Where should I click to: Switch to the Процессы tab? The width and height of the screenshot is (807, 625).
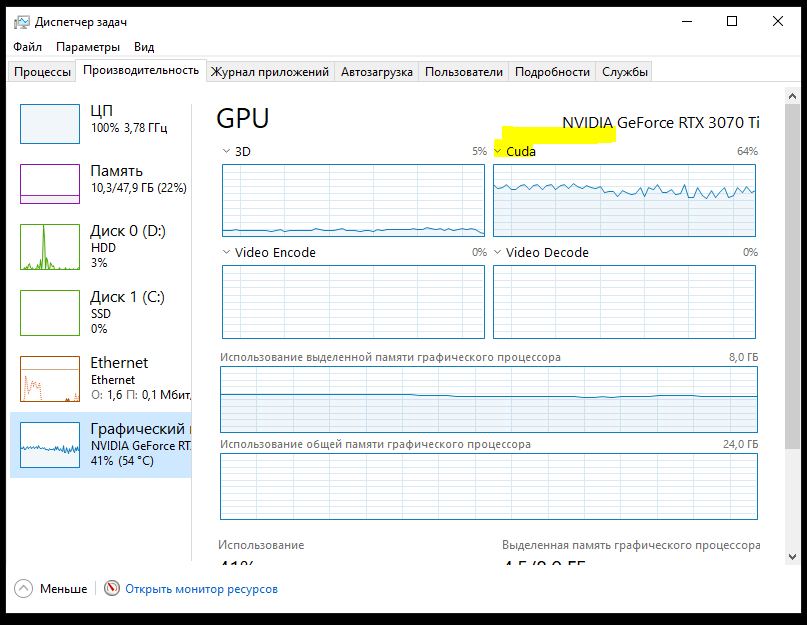42,72
